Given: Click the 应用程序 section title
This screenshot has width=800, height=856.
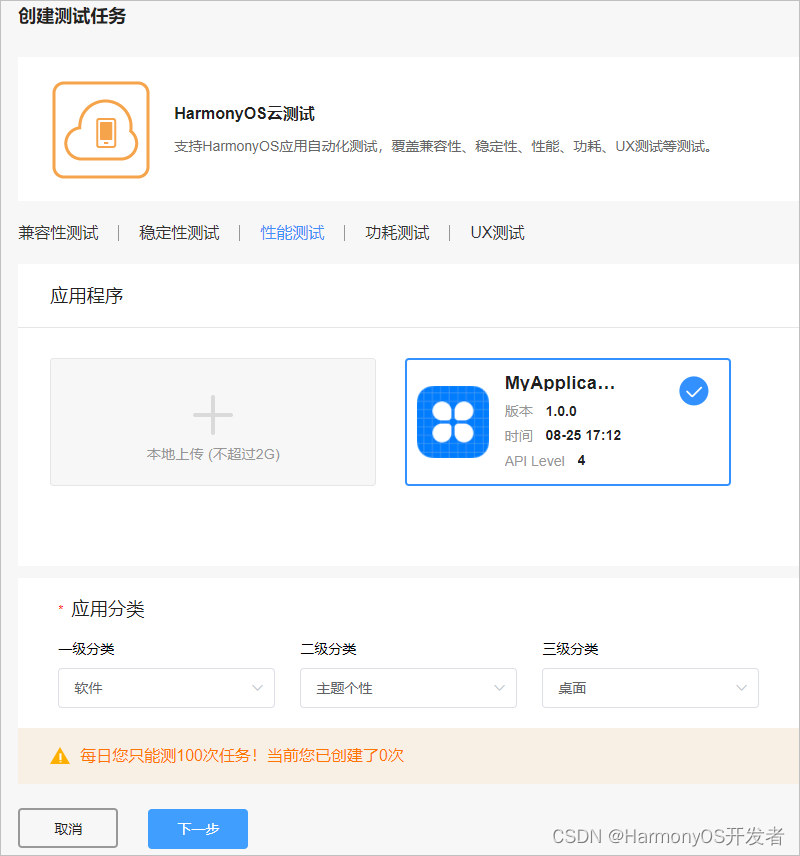Looking at the screenshot, I should click(x=87, y=296).
